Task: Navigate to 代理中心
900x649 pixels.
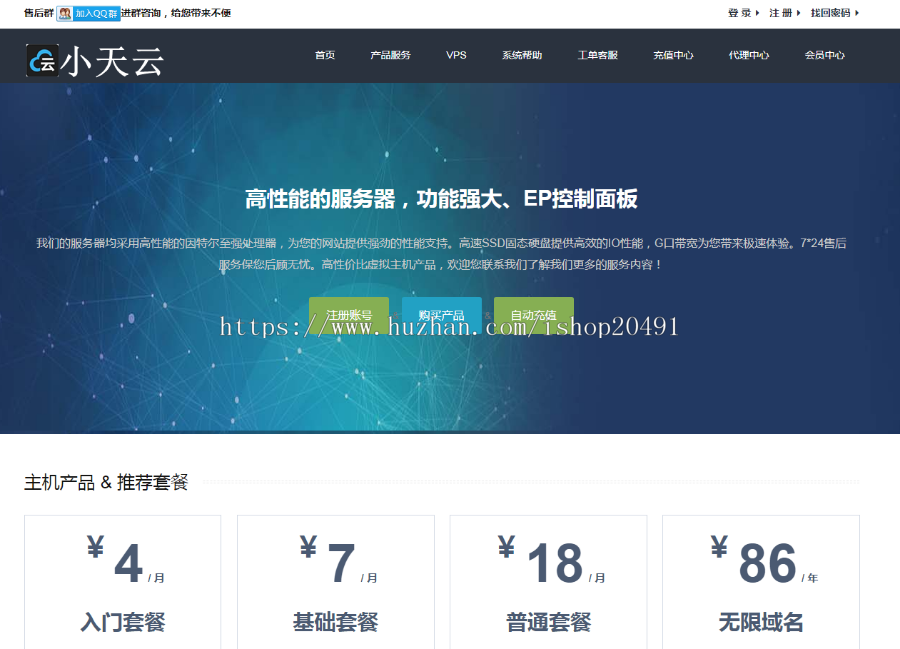Action: (x=749, y=56)
